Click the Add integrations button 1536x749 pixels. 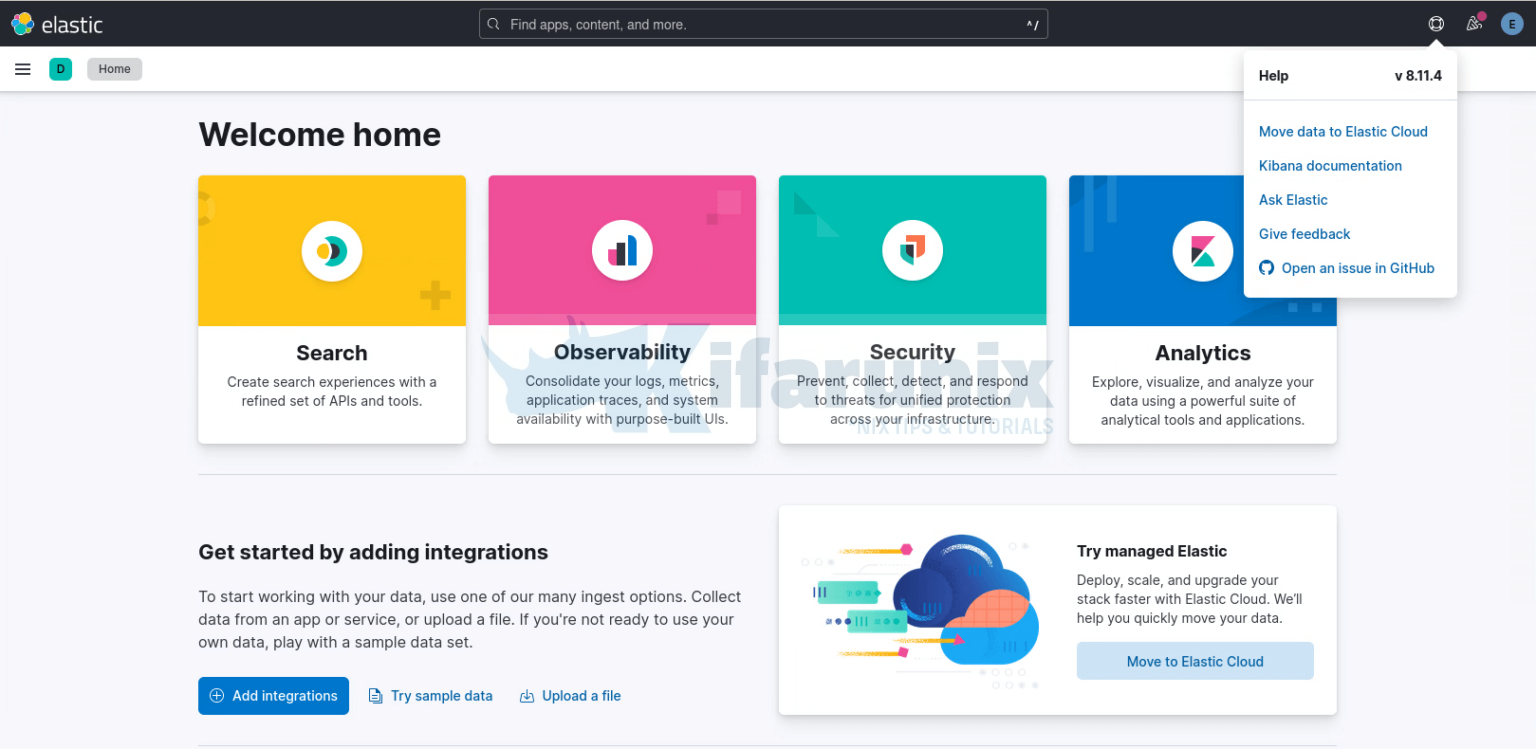click(x=273, y=695)
